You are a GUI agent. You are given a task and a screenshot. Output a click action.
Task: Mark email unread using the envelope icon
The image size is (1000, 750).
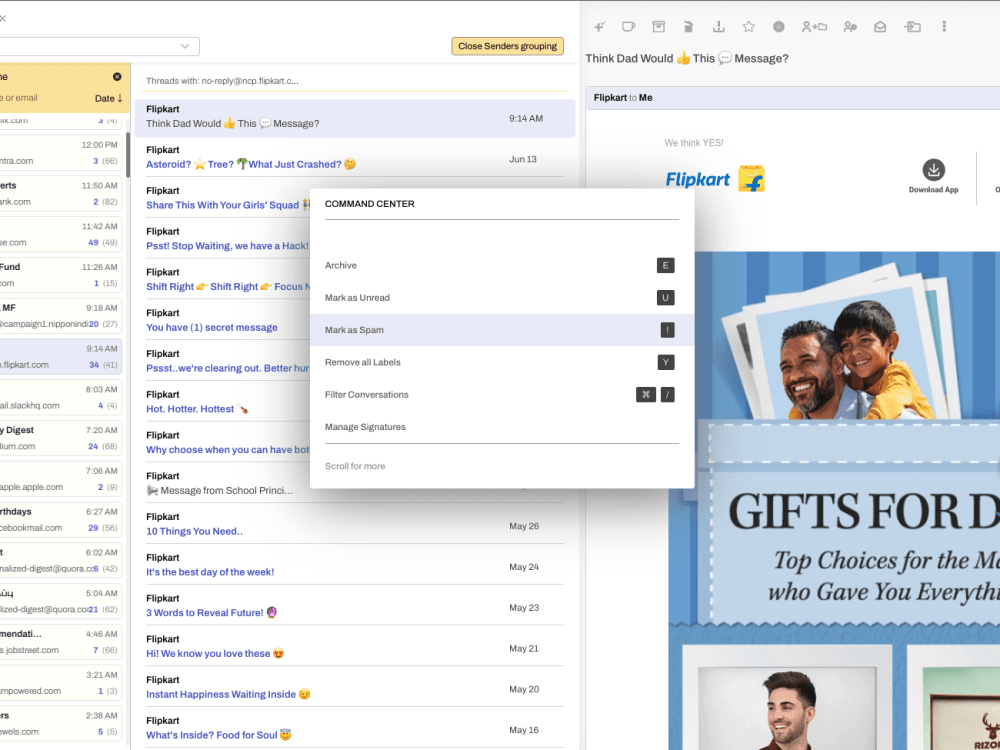(x=880, y=27)
